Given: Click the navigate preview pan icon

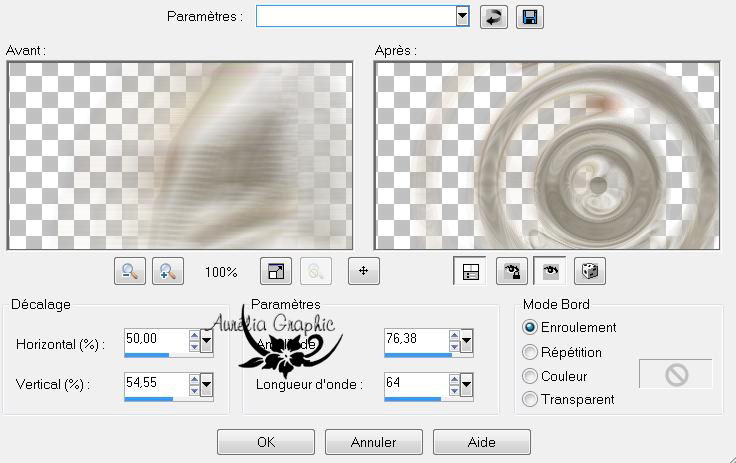Looking at the screenshot, I should click(363, 271).
